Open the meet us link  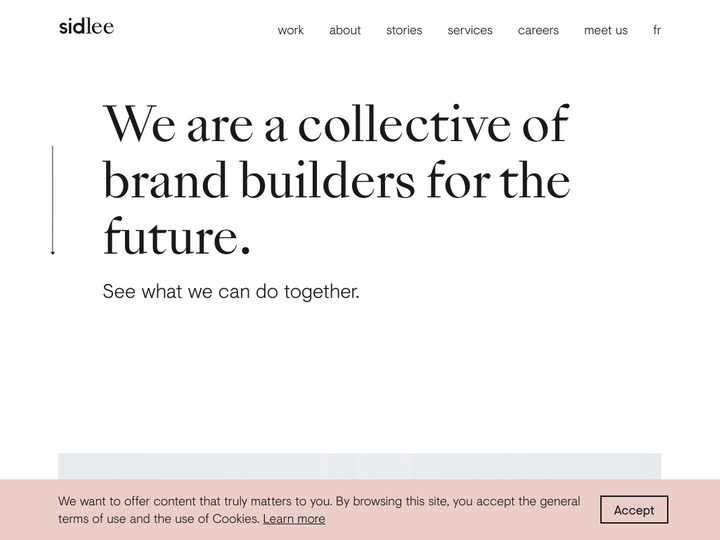[x=606, y=30]
